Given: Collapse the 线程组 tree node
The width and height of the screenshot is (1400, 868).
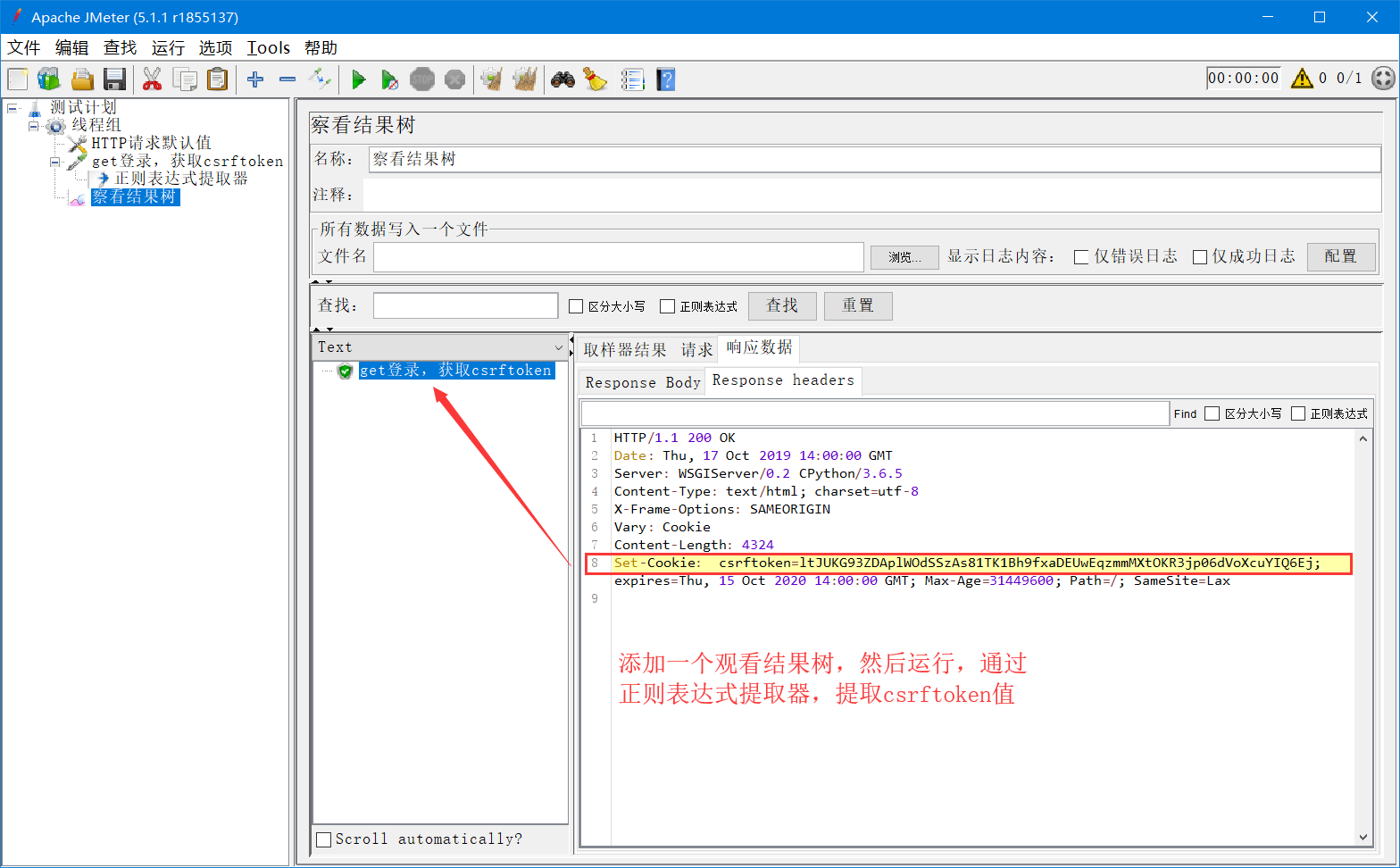Looking at the screenshot, I should (x=34, y=126).
